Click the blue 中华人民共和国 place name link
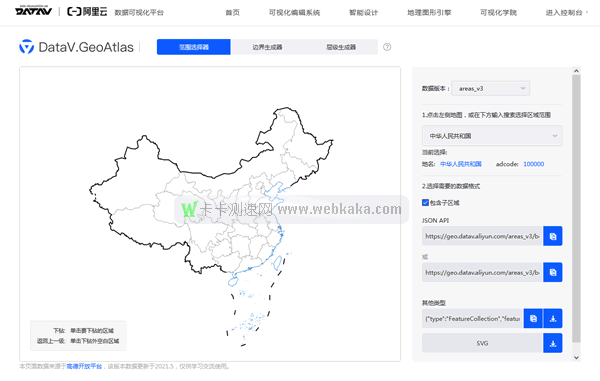The width and height of the screenshot is (600, 381). tap(461, 164)
